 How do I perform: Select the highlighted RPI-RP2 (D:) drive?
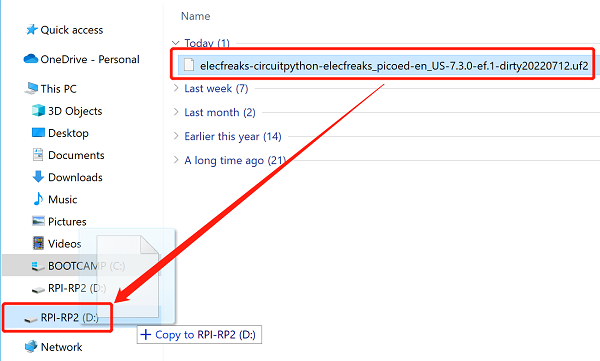click(x=58, y=317)
